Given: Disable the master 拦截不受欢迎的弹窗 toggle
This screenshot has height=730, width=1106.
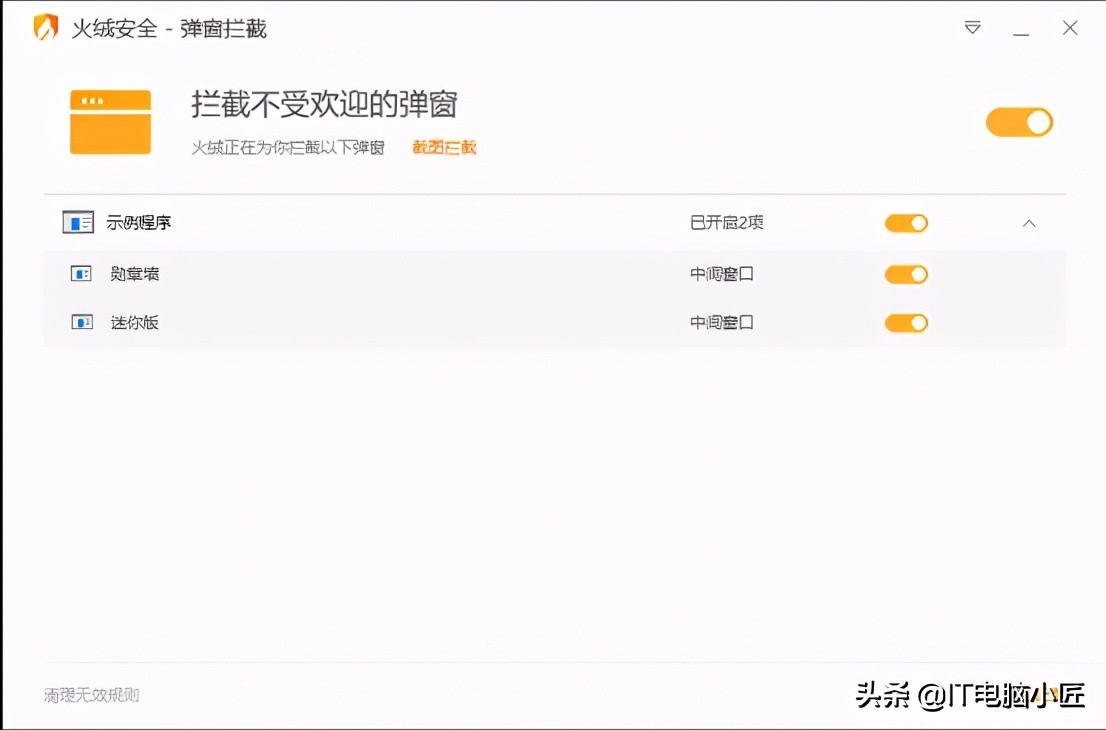Looking at the screenshot, I should [1019, 121].
